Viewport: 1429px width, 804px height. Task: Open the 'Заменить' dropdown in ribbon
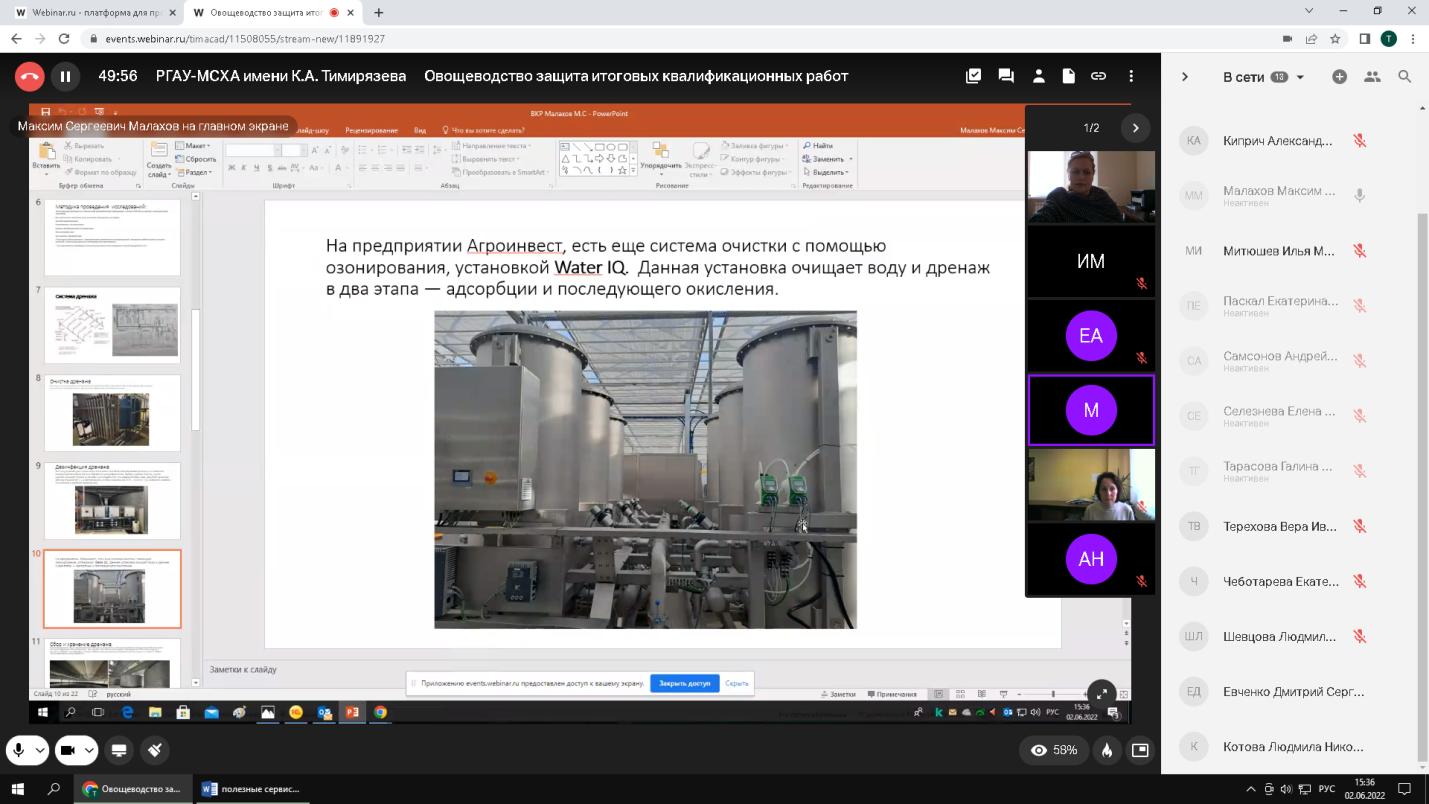(x=828, y=159)
